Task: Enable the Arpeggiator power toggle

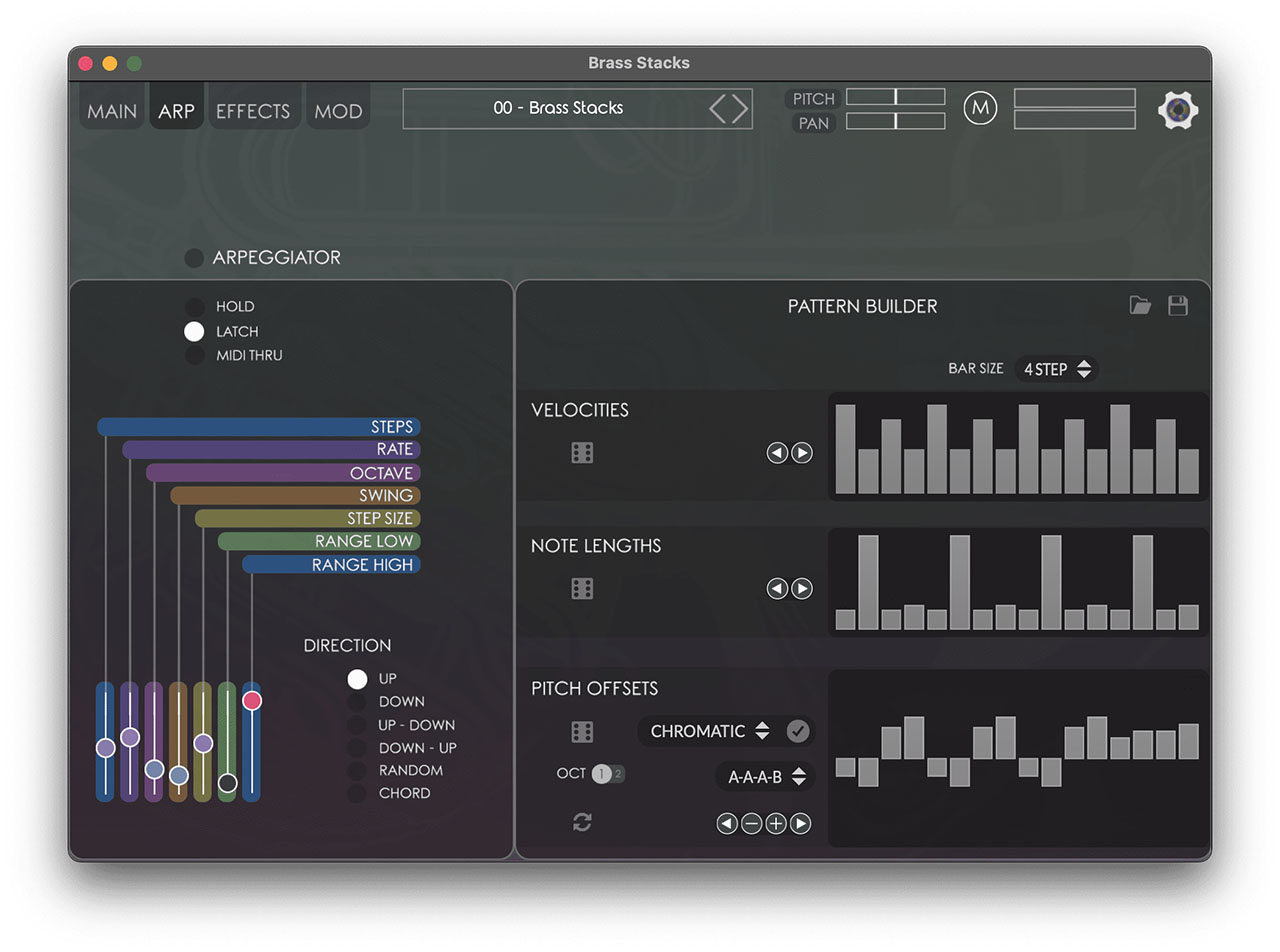Action: point(194,258)
